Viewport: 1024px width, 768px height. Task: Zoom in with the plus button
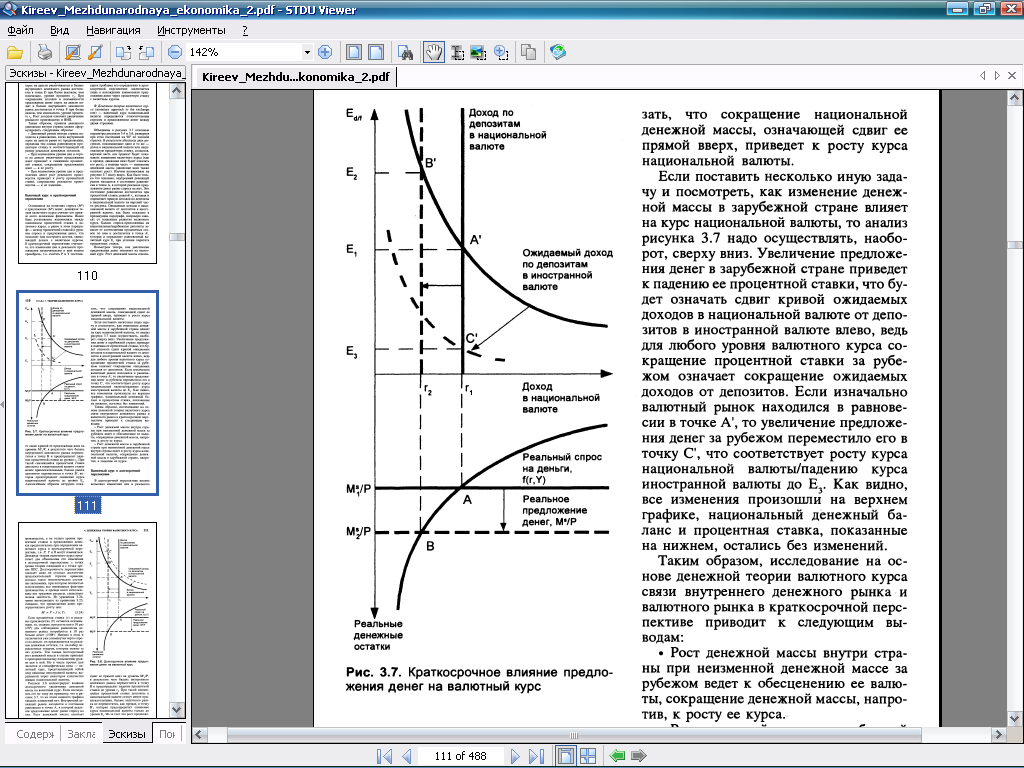tap(325, 52)
